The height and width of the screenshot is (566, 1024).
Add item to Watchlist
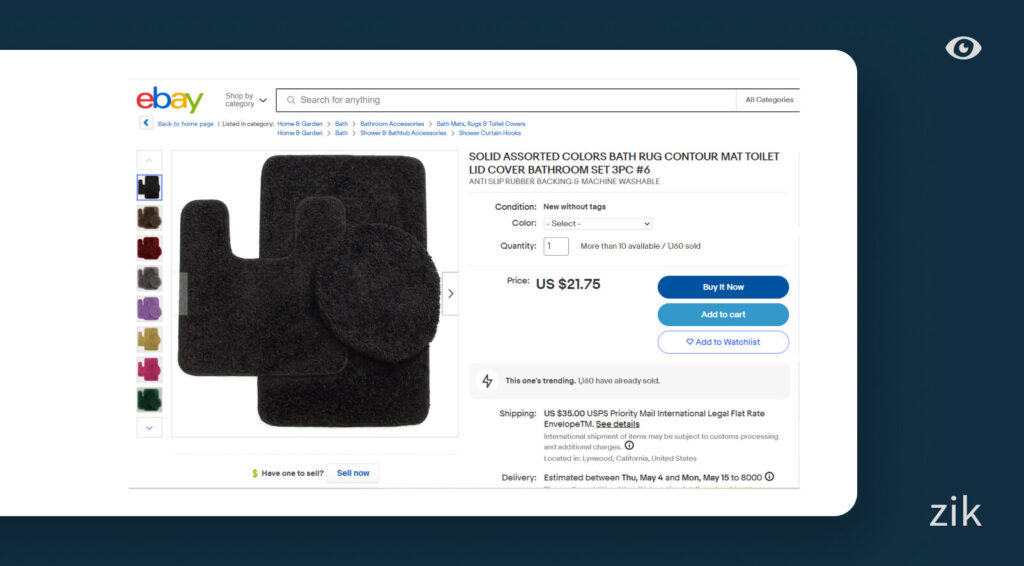coord(723,342)
